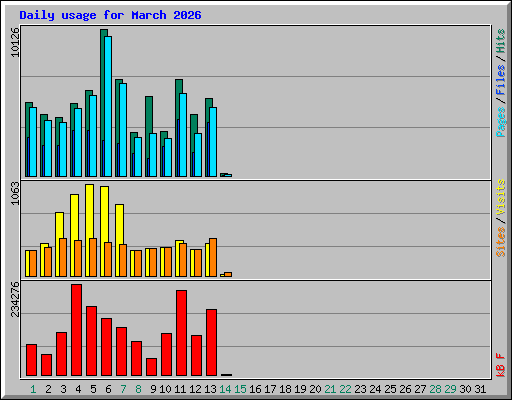Click the day 7 cyan files bar
Screen dimensions: 512x400
click(x=123, y=130)
